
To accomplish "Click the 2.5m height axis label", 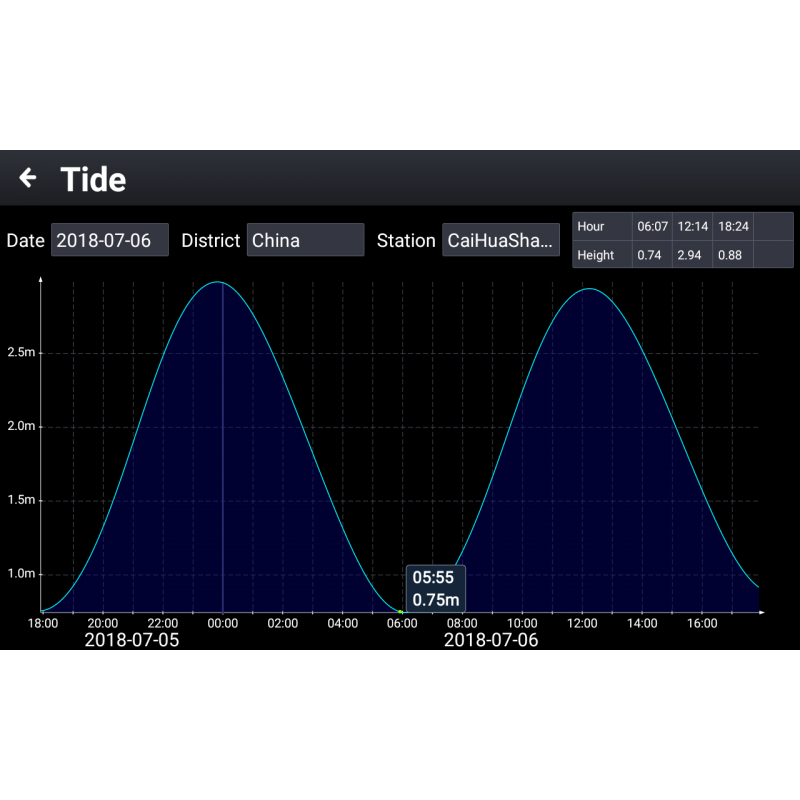I will [21, 353].
